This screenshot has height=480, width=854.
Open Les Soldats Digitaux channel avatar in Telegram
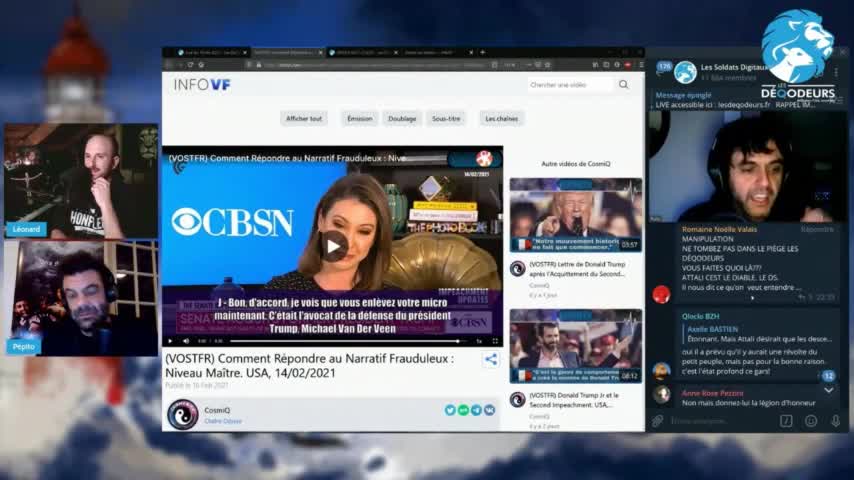[685, 72]
